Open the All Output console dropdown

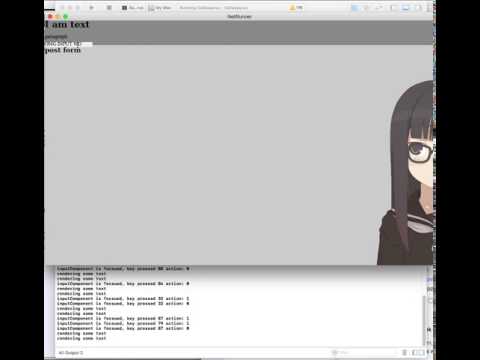click(x=71, y=352)
